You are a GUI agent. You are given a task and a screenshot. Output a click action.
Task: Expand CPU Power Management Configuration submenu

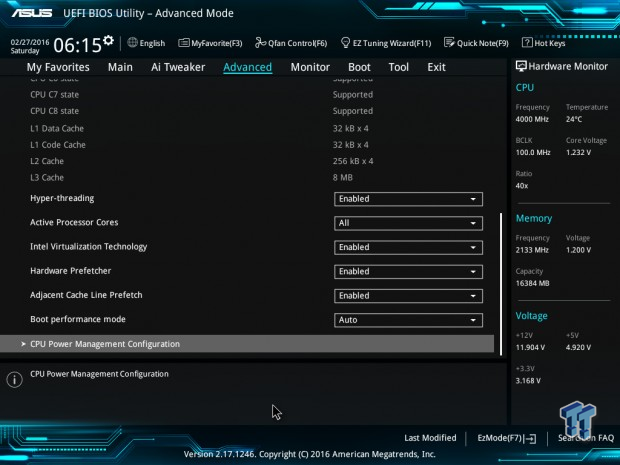coord(247,344)
